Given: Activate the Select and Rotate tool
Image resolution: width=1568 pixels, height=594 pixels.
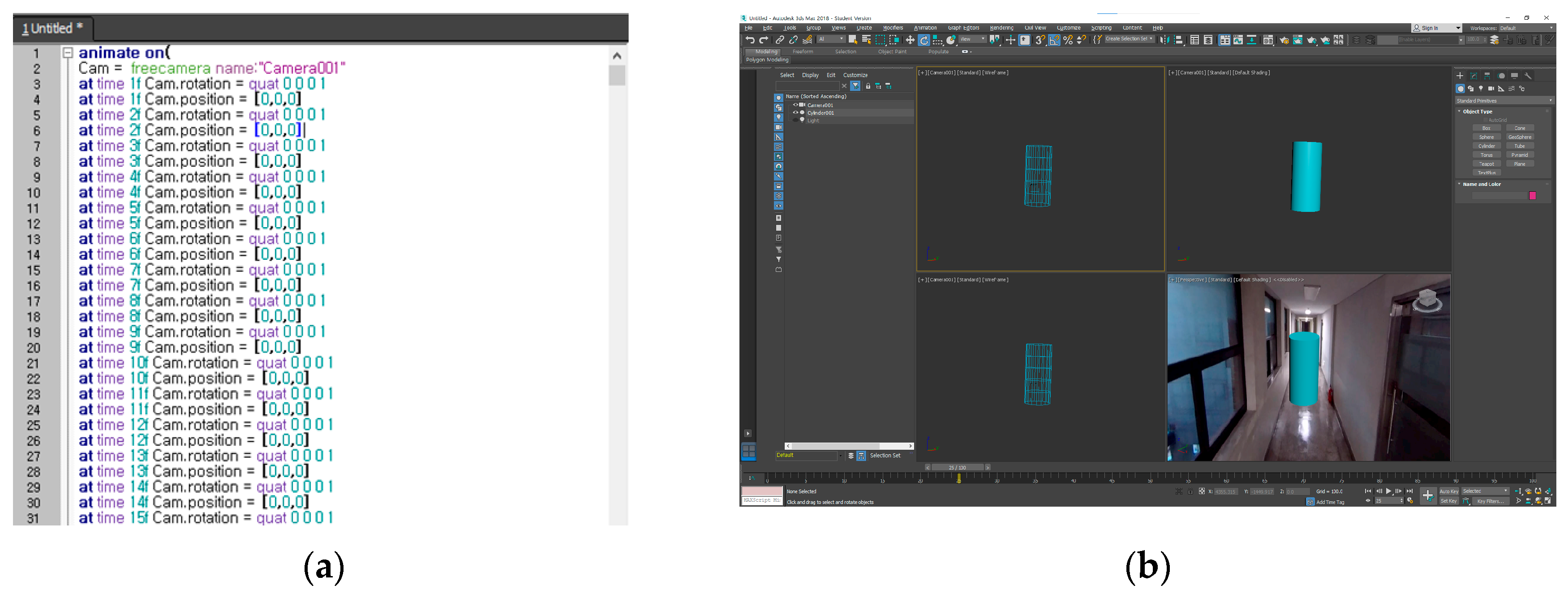Looking at the screenshot, I should click(924, 40).
